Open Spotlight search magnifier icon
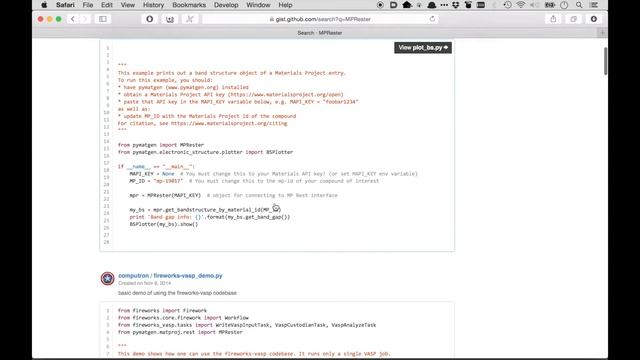The width and height of the screenshot is (640, 360). 579,5
